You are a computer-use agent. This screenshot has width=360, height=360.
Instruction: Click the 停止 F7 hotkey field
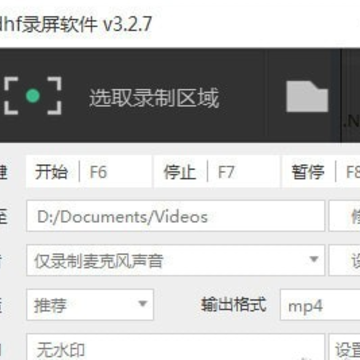coord(216,172)
